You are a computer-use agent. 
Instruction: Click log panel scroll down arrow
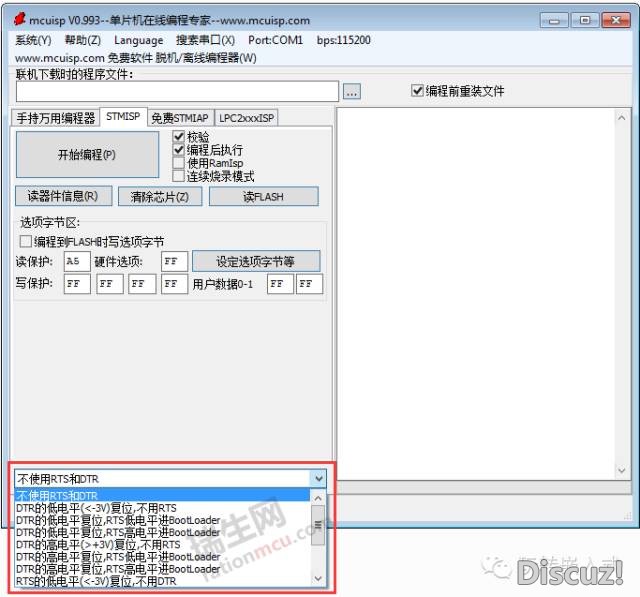[x=621, y=470]
